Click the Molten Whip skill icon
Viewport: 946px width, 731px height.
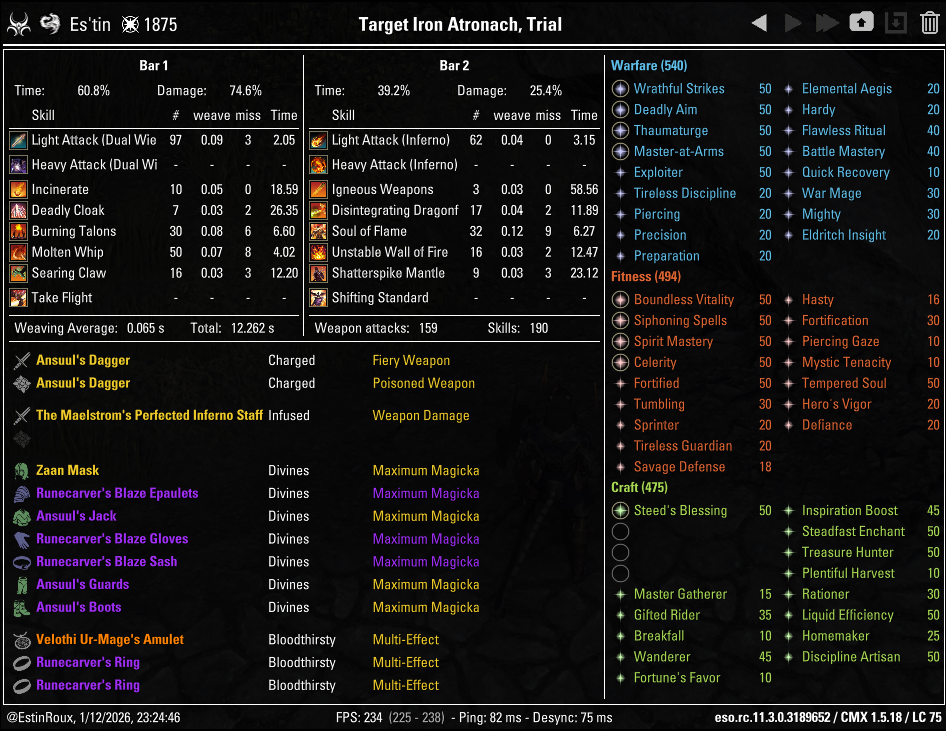[18, 252]
